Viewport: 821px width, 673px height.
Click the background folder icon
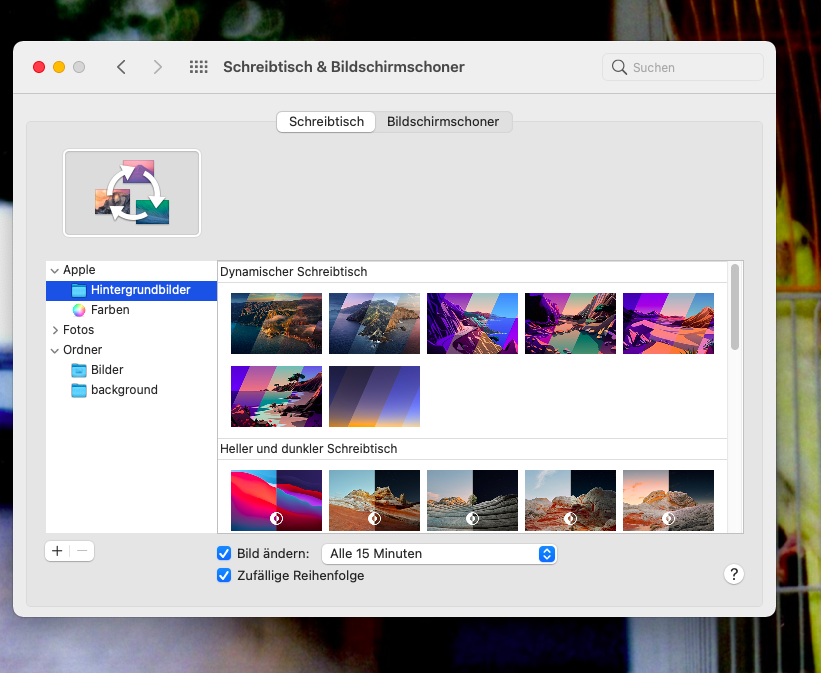pos(79,390)
